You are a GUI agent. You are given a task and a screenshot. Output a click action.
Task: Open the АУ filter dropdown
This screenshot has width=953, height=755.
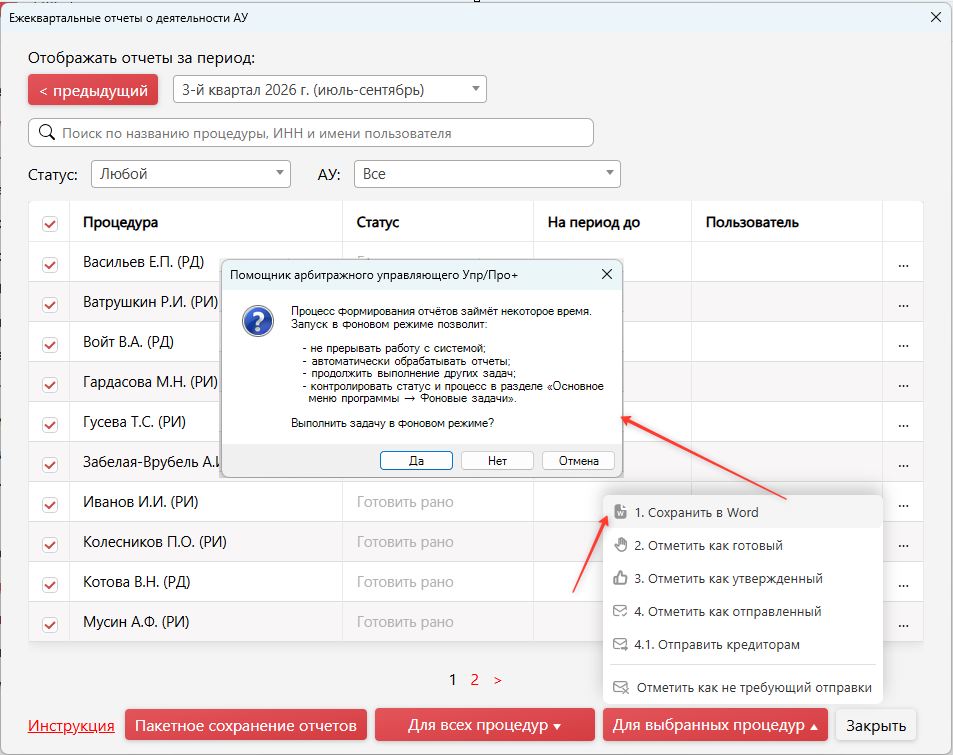[x=487, y=174]
